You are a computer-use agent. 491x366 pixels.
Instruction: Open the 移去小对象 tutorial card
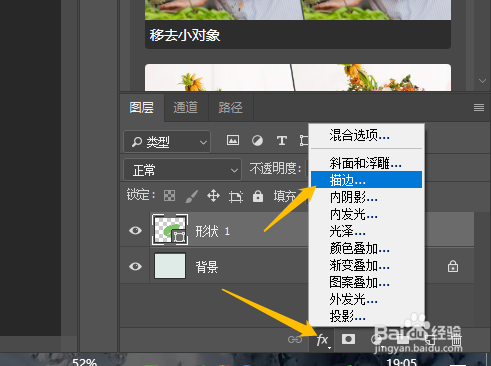click(x=298, y=24)
